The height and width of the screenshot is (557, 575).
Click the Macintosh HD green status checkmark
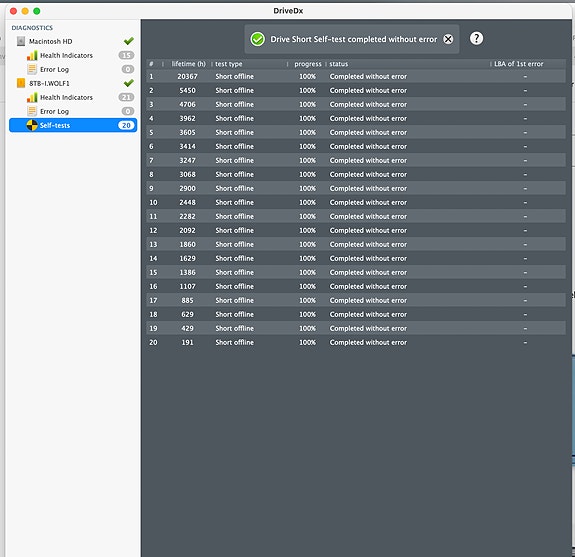click(x=128, y=41)
